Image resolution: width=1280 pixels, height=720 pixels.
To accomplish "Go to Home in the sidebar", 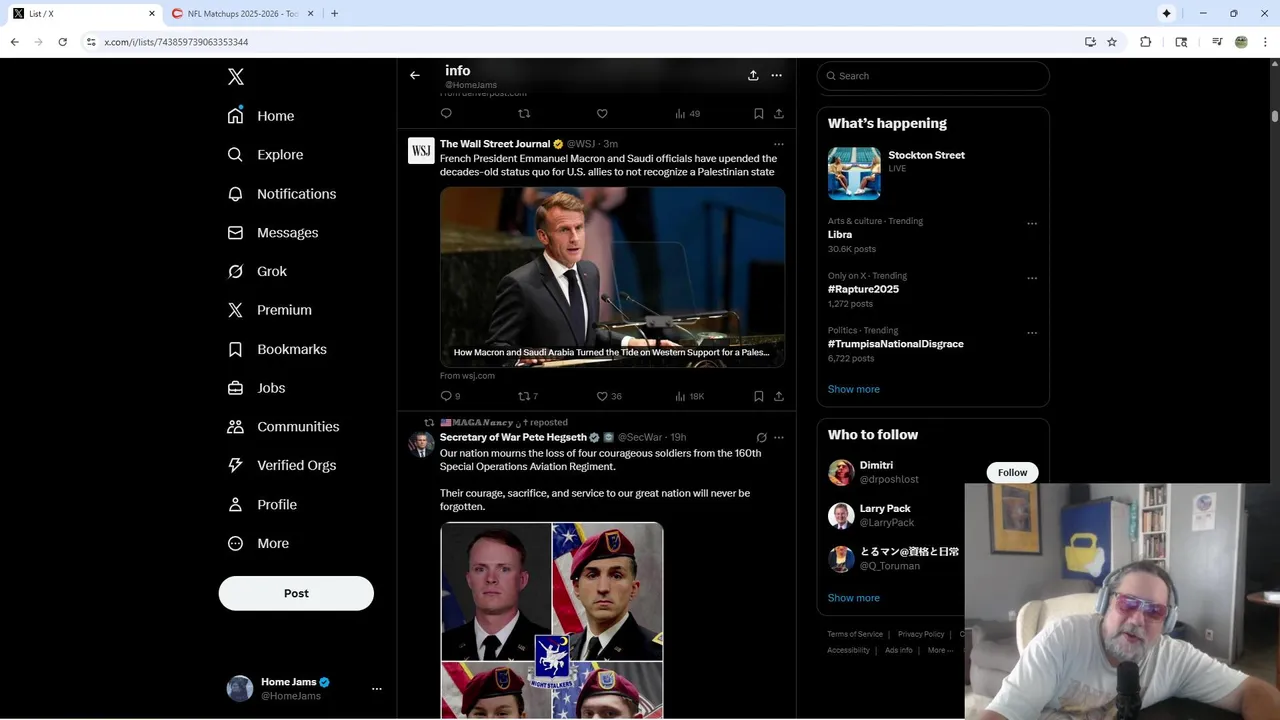I will click(x=261, y=116).
